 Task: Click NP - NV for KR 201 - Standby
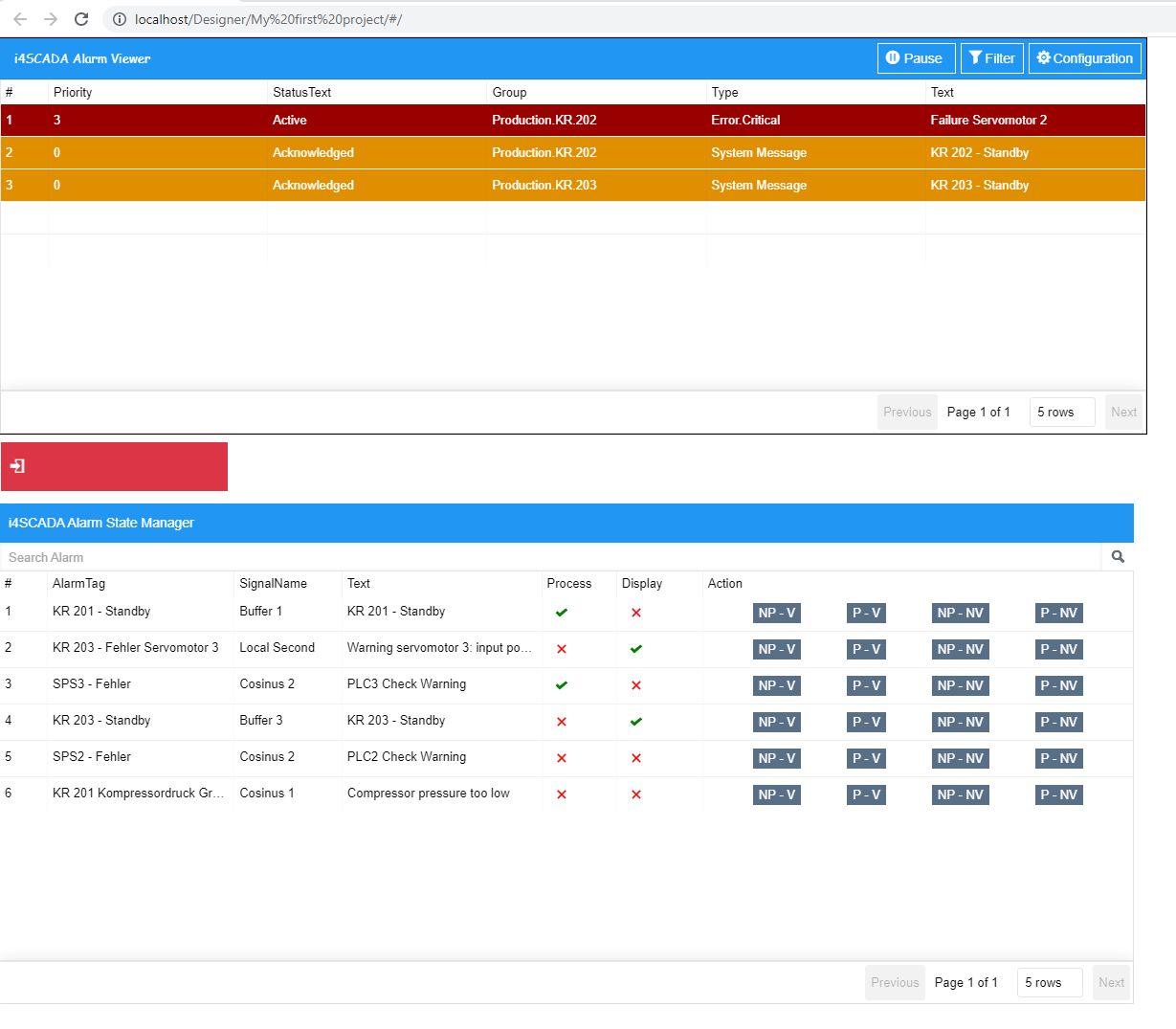961,613
